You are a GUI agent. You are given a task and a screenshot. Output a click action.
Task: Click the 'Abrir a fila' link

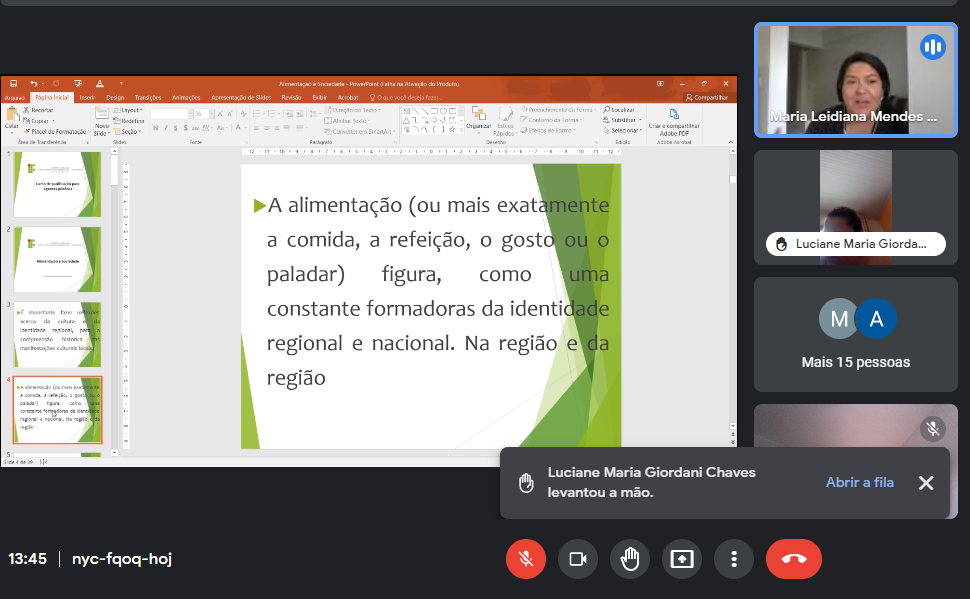pyautogui.click(x=859, y=482)
